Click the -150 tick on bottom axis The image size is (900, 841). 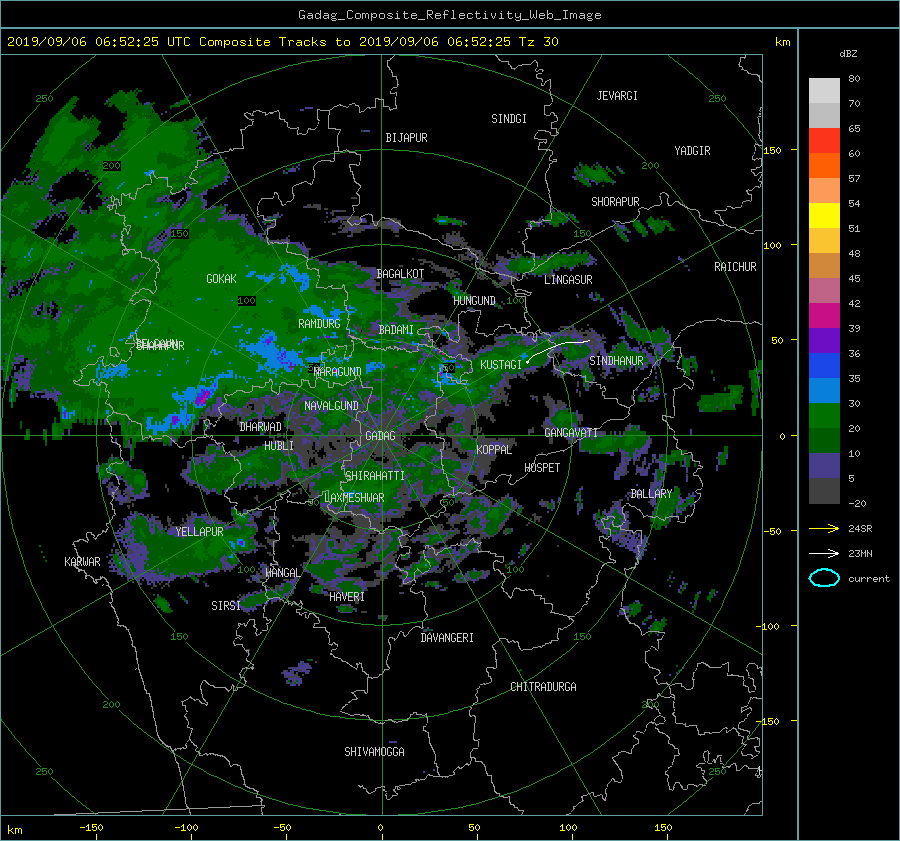coord(91,828)
